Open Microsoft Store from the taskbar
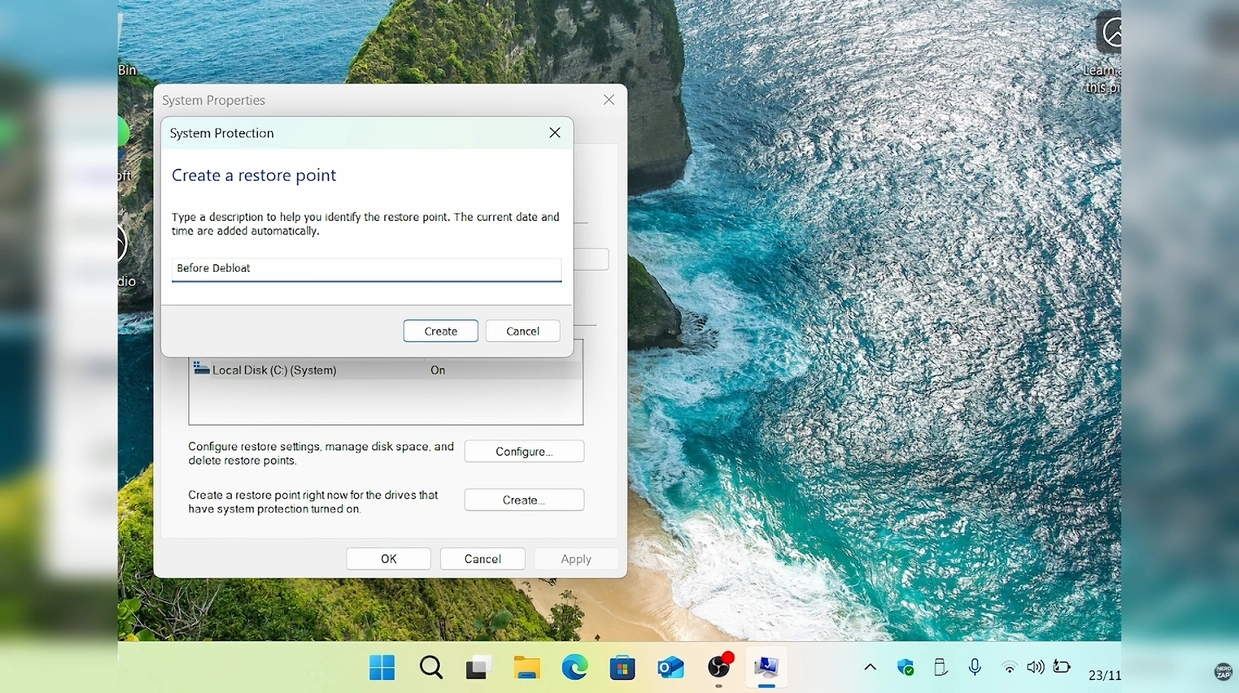Viewport: 1239px width, 693px height. [x=622, y=667]
